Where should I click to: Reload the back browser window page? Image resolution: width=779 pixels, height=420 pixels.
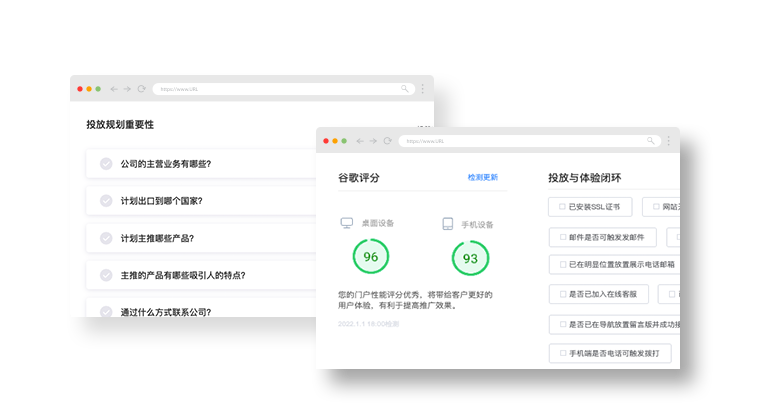pos(142,89)
